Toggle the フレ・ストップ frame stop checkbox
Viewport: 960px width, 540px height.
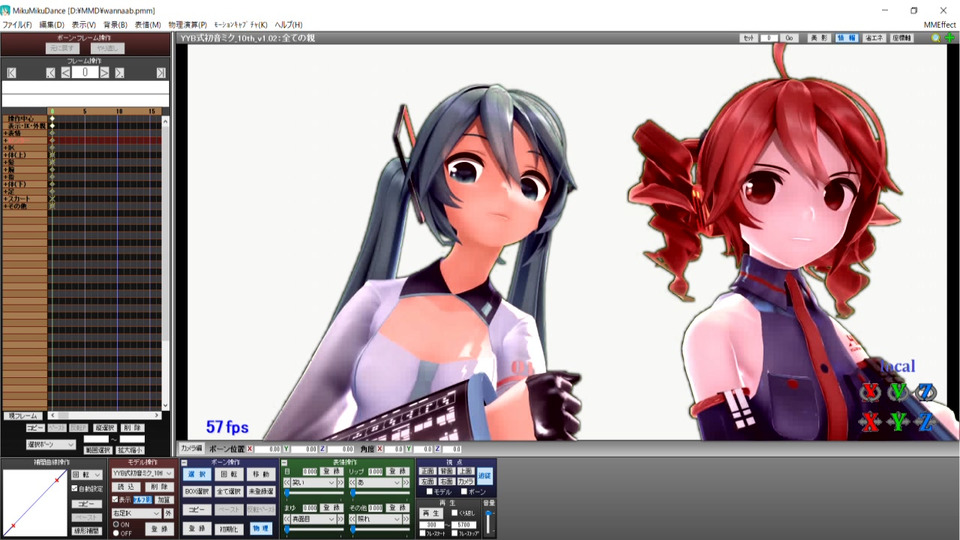pyautogui.click(x=454, y=533)
